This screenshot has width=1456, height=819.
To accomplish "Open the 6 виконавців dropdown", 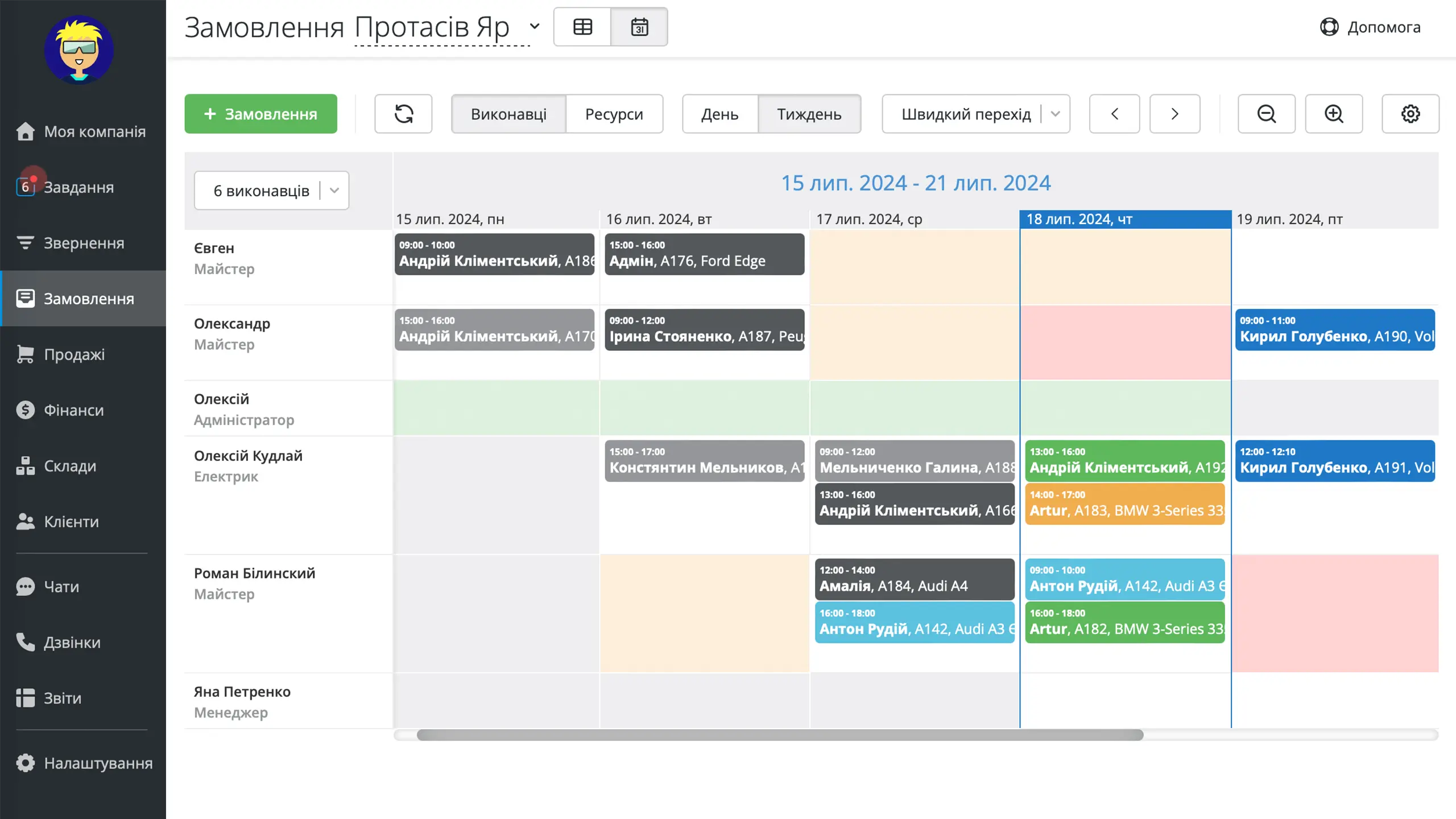I will (271, 191).
